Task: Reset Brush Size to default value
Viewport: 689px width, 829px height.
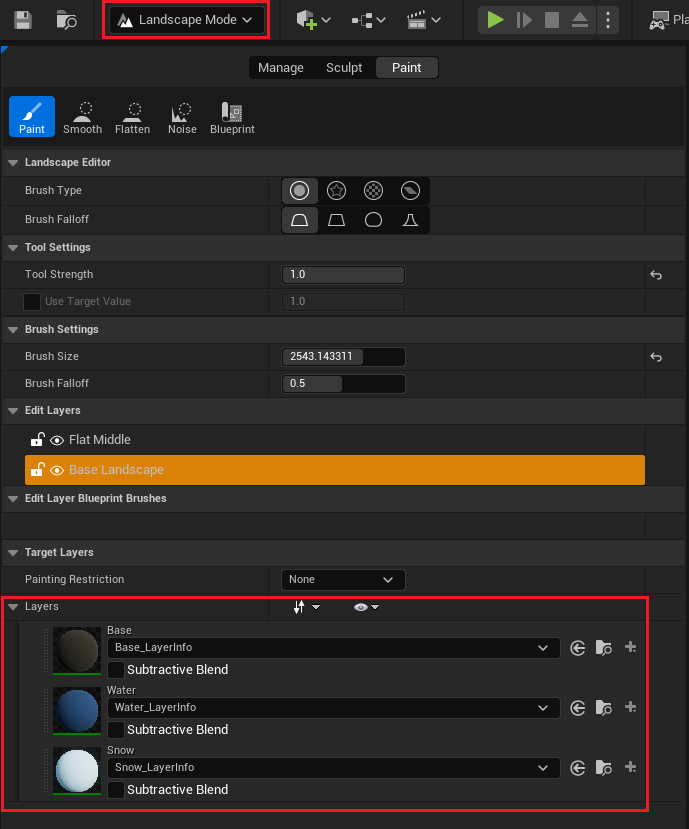Action: pos(656,357)
